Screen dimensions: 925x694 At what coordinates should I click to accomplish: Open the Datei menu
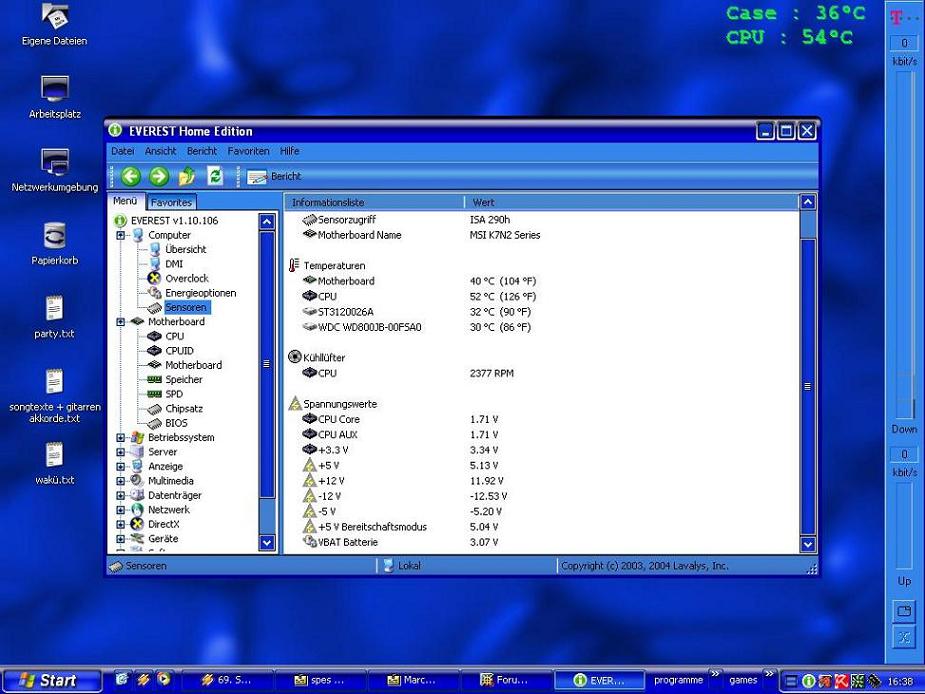pos(123,151)
